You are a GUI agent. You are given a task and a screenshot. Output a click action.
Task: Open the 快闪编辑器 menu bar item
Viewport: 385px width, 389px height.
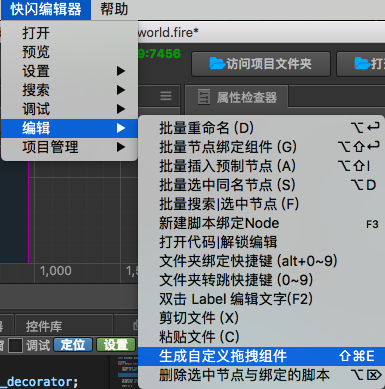point(46,9)
